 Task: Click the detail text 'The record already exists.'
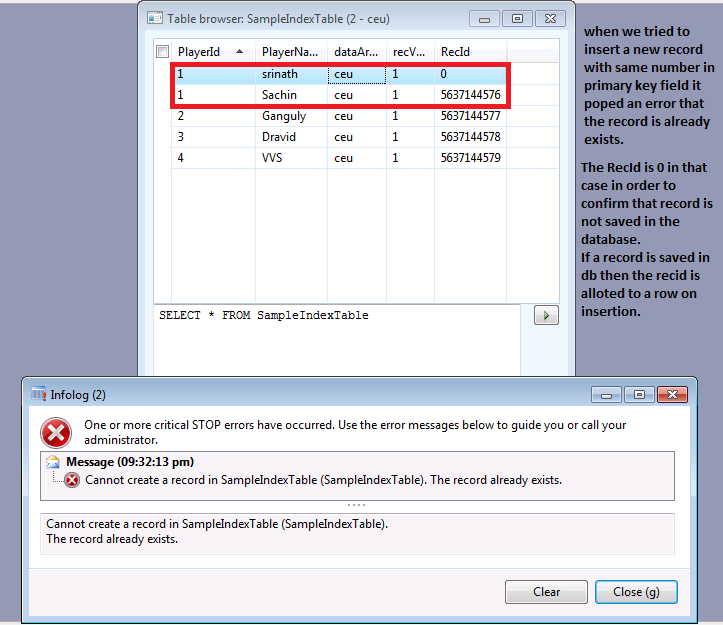pos(112,539)
